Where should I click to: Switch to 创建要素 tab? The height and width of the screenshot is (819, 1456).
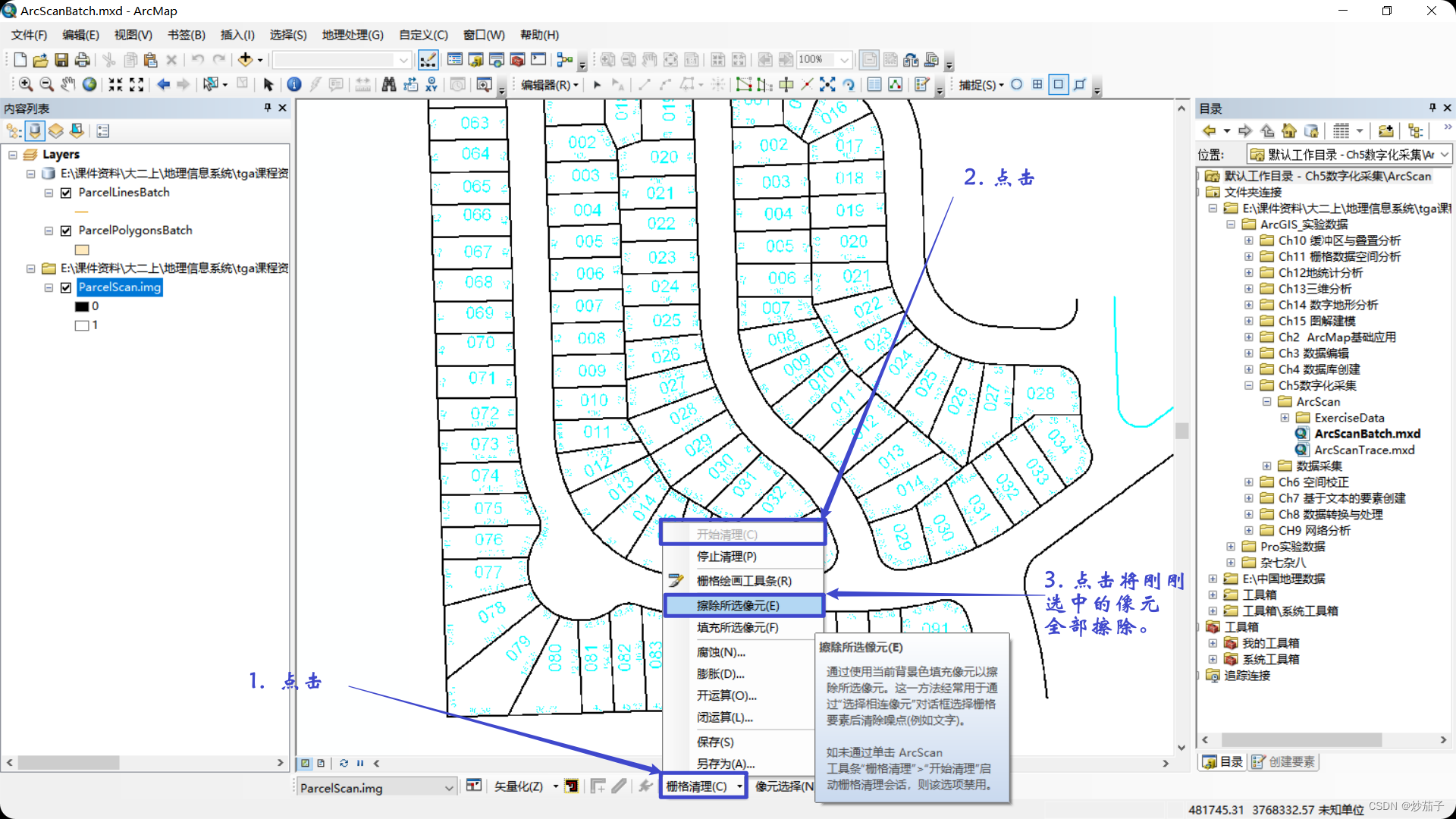(1283, 761)
